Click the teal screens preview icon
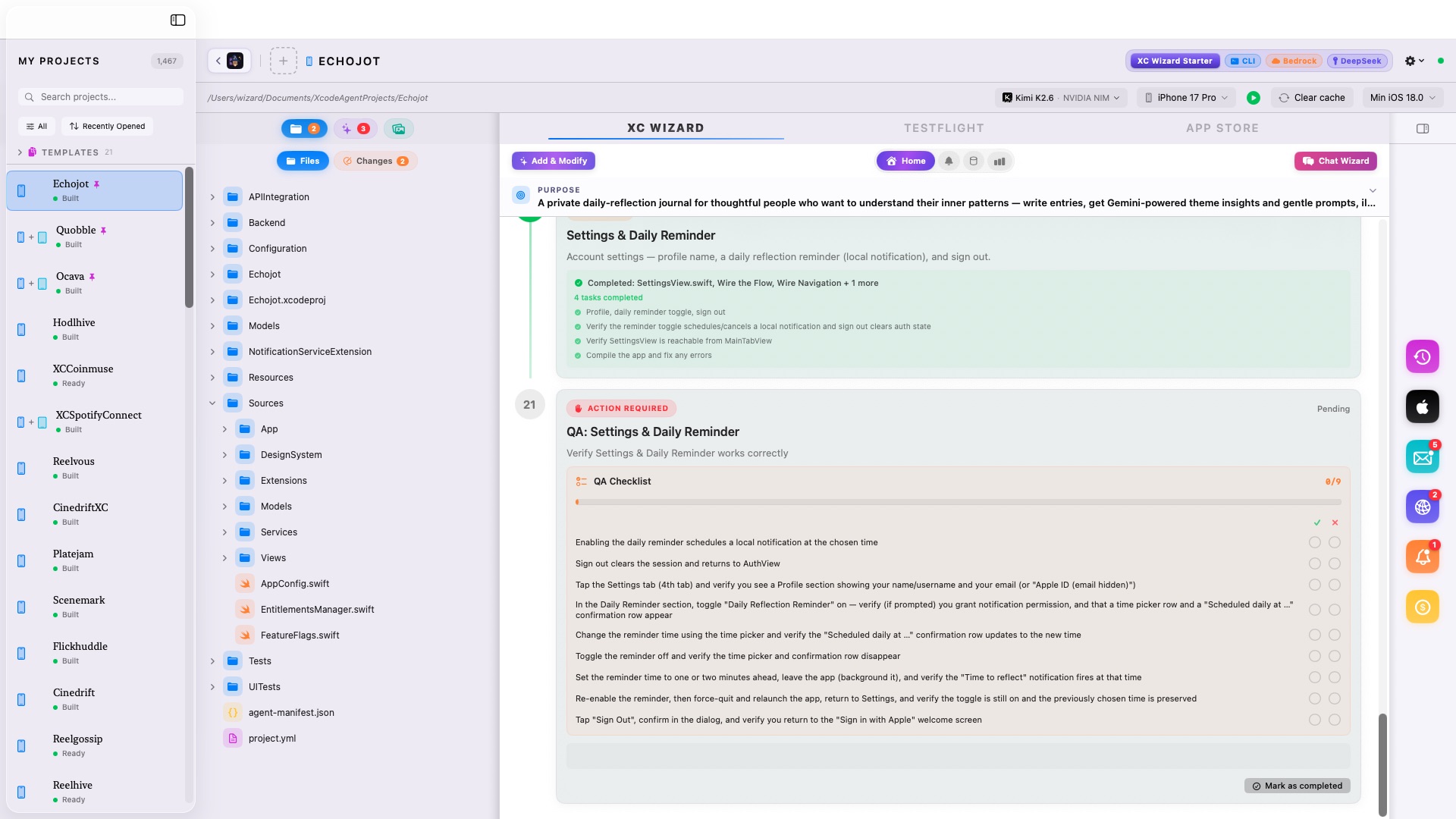1456x819 pixels. (398, 129)
